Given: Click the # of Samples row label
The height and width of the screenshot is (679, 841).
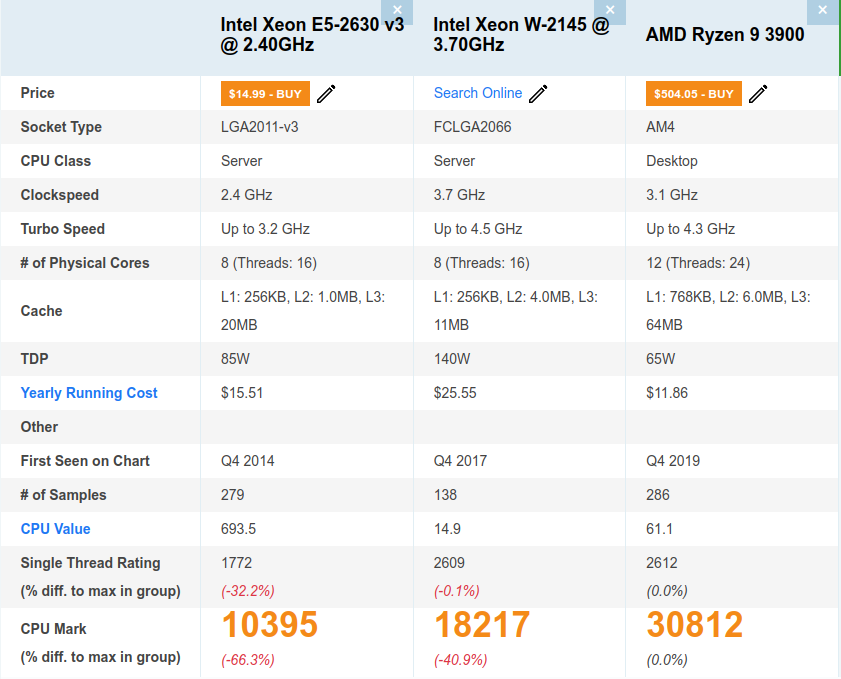Looking at the screenshot, I should [x=63, y=495].
